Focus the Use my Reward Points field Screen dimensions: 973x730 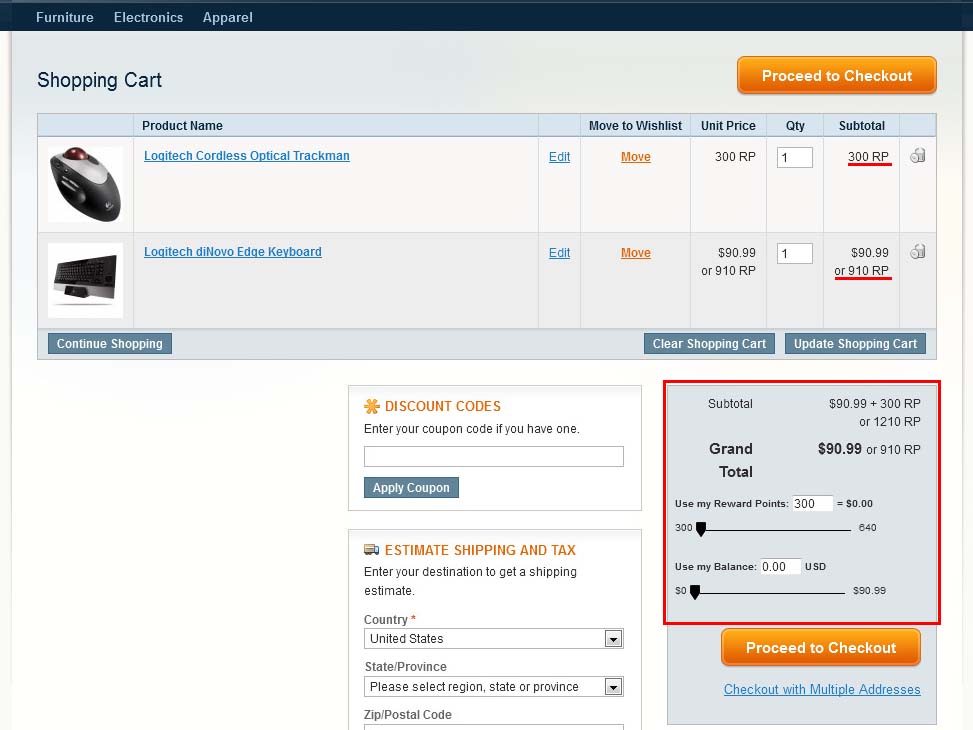pyautogui.click(x=812, y=503)
